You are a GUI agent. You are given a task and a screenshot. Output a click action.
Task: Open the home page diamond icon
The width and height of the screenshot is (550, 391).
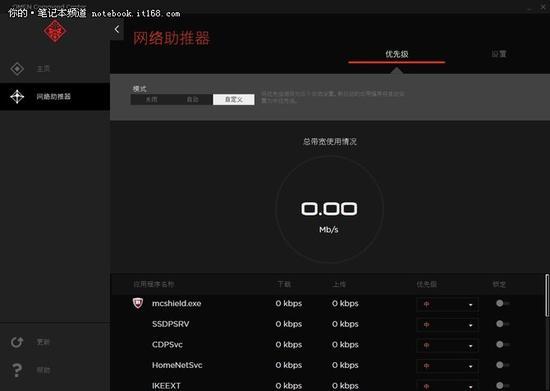pos(17,69)
